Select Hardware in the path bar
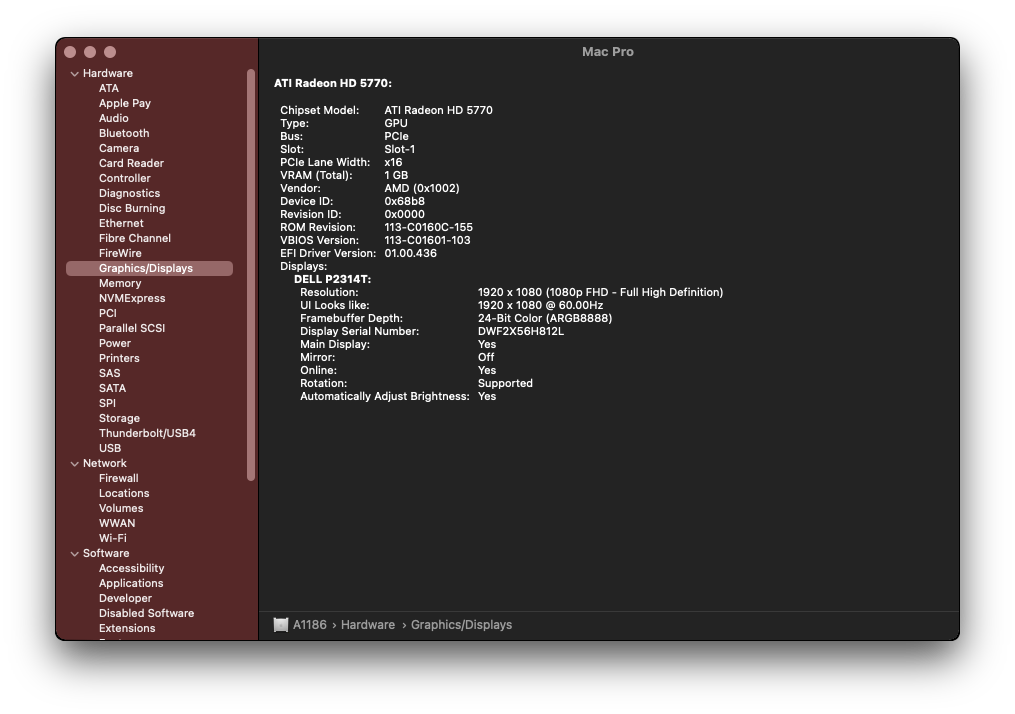The image size is (1015, 714). click(x=368, y=625)
